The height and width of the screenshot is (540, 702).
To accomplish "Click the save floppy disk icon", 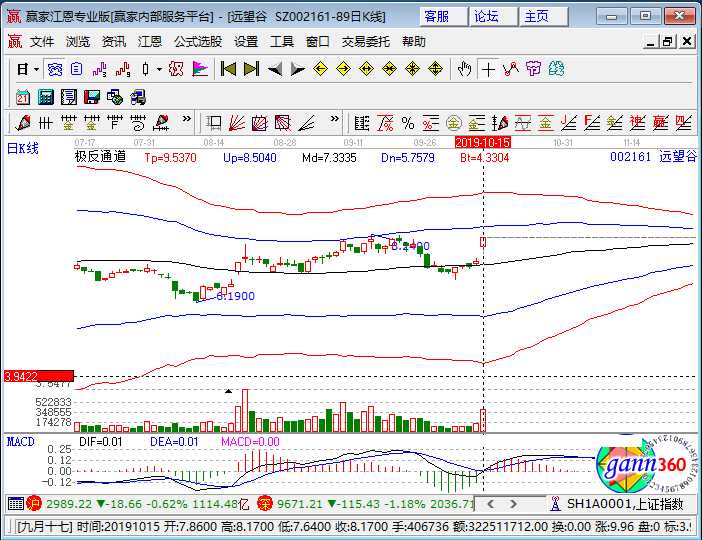I will tap(91, 96).
